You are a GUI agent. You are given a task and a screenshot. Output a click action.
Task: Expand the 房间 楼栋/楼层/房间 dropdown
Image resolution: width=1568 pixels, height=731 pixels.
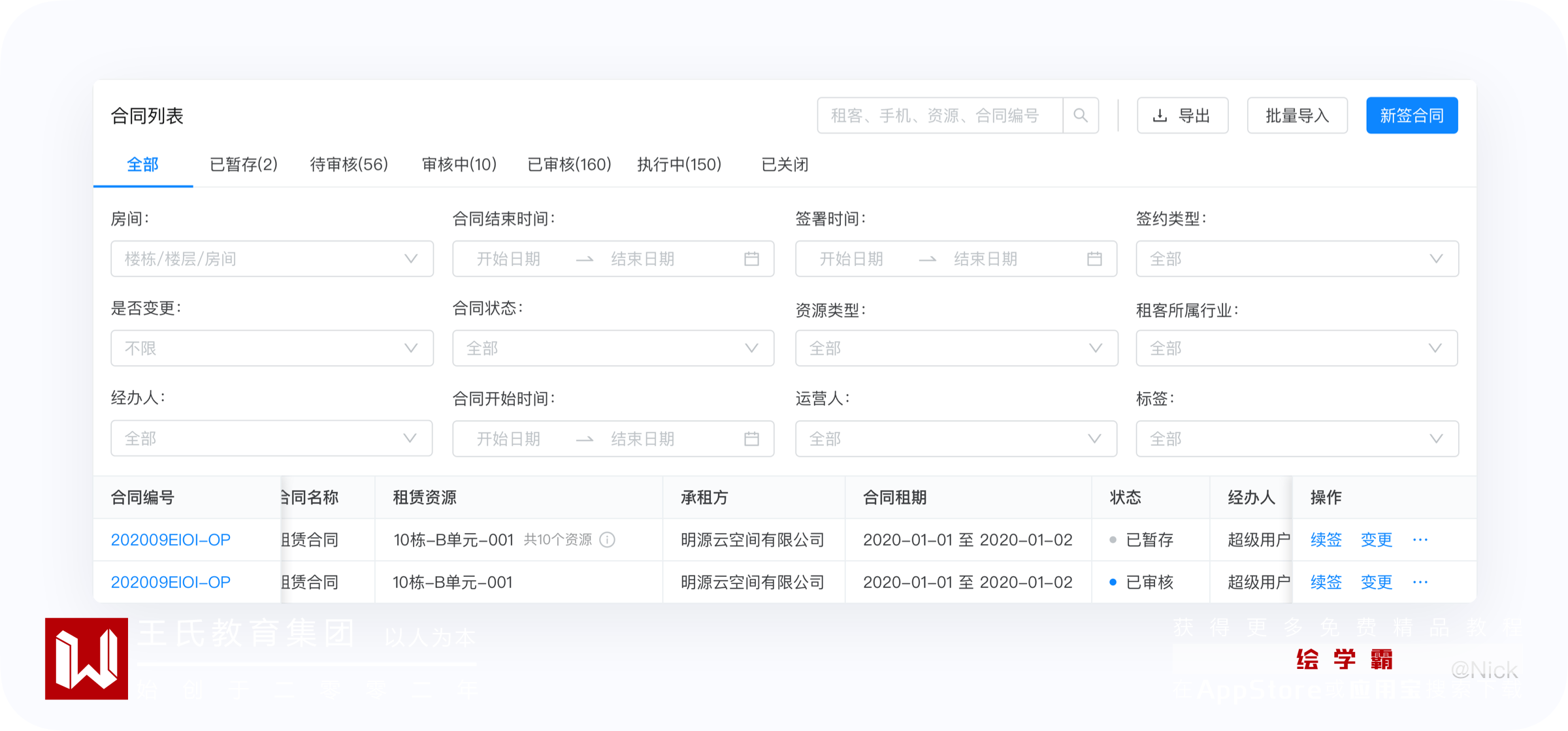click(272, 259)
